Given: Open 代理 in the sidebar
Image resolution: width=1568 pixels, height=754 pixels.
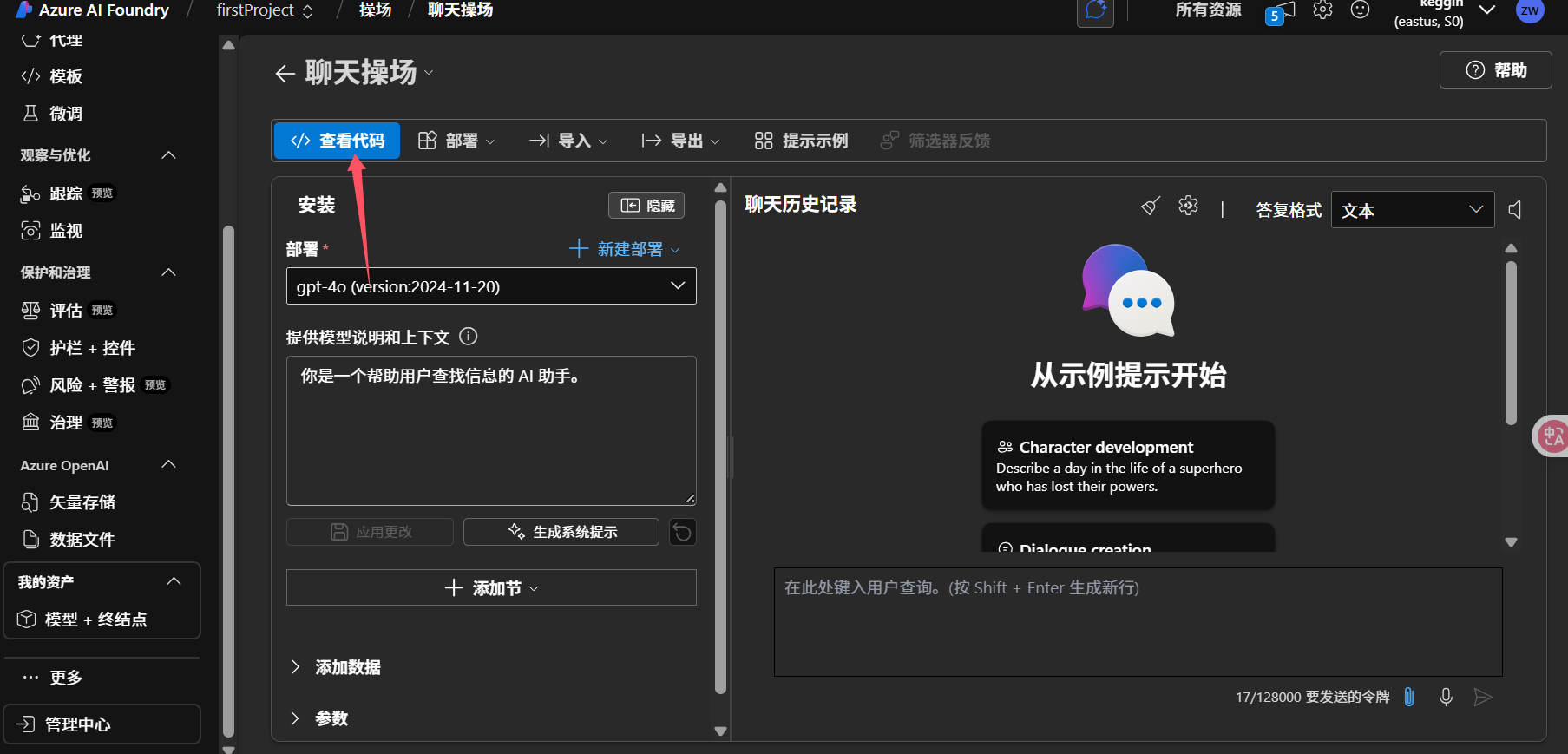Looking at the screenshot, I should tap(52, 40).
